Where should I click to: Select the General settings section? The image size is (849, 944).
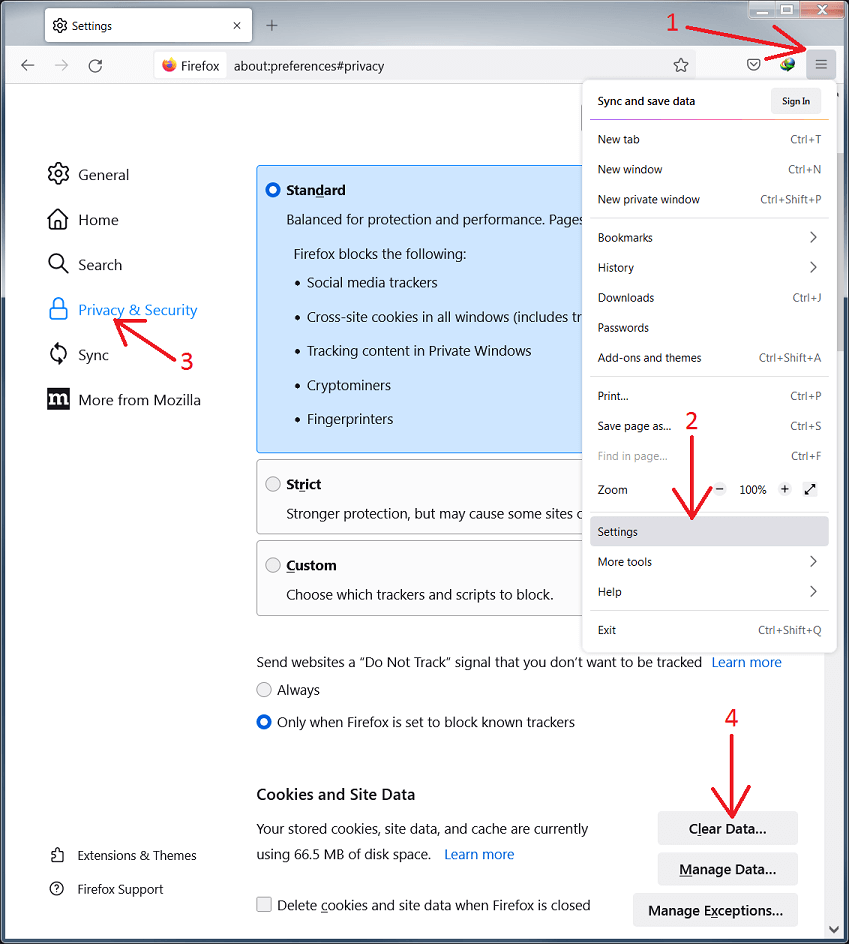104,174
